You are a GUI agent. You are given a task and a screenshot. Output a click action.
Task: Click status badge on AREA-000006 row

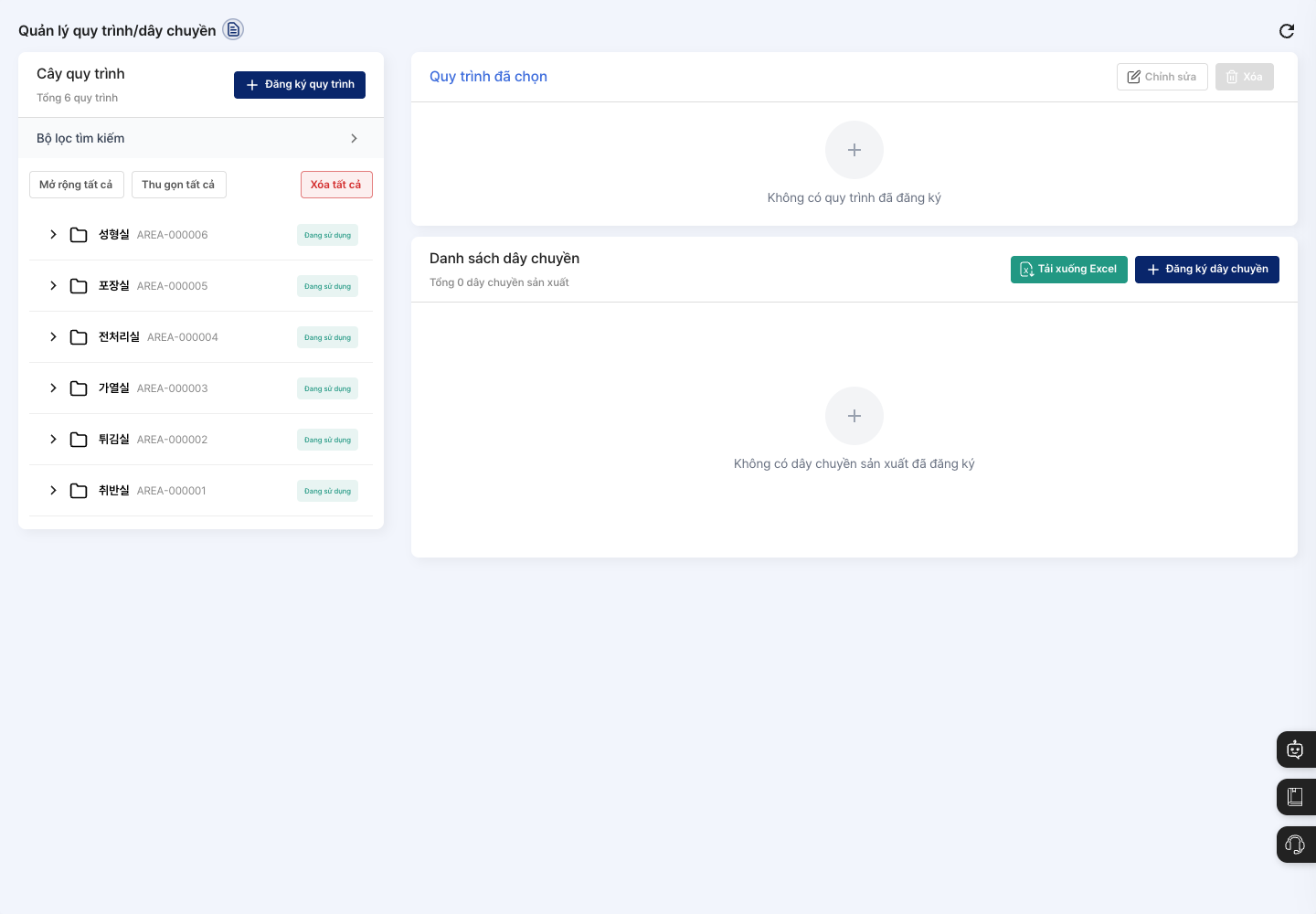[x=327, y=235]
